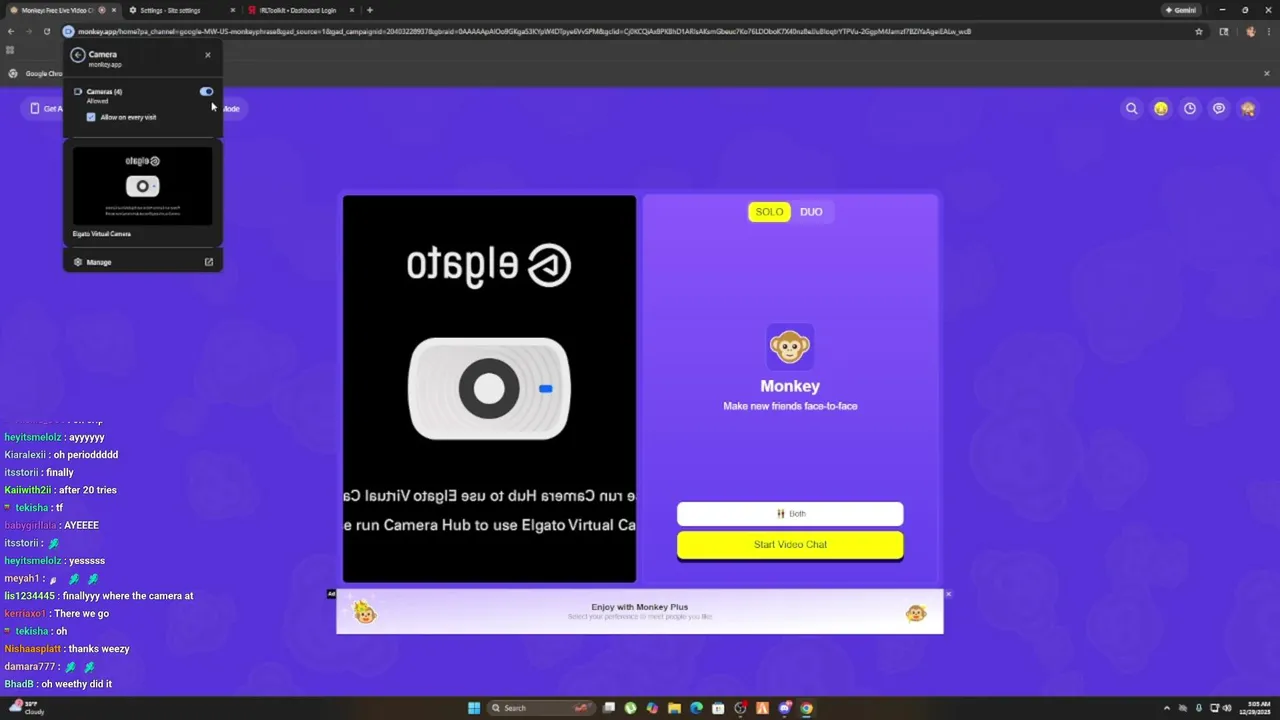Switch to IRLToolkit Dashboard Login tab

[300, 10]
